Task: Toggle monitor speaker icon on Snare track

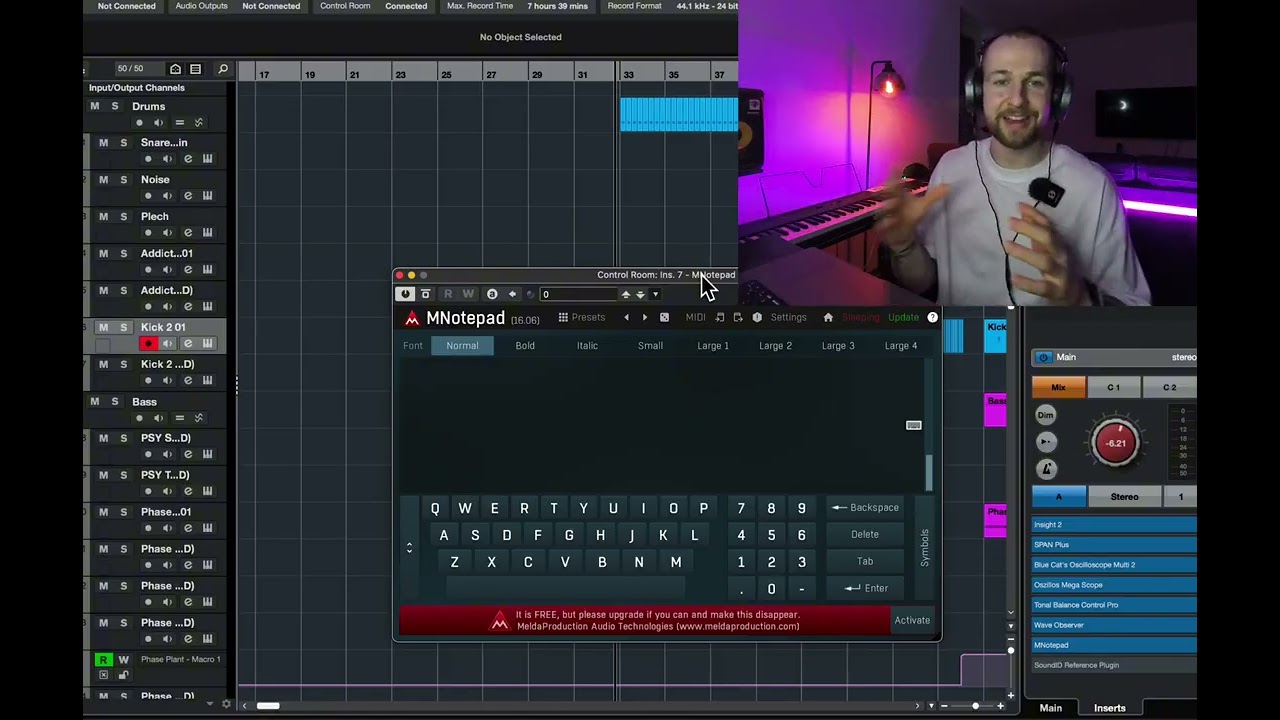Action: click(168, 159)
